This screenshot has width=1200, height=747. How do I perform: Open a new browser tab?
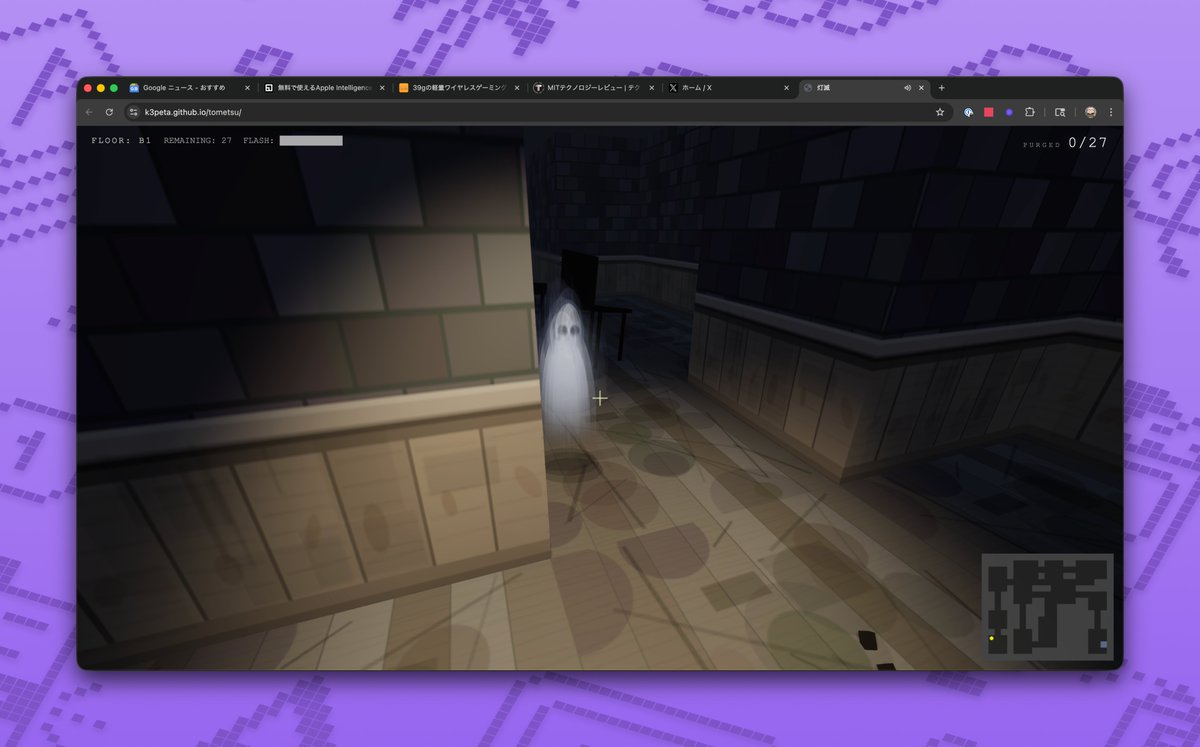click(941, 88)
